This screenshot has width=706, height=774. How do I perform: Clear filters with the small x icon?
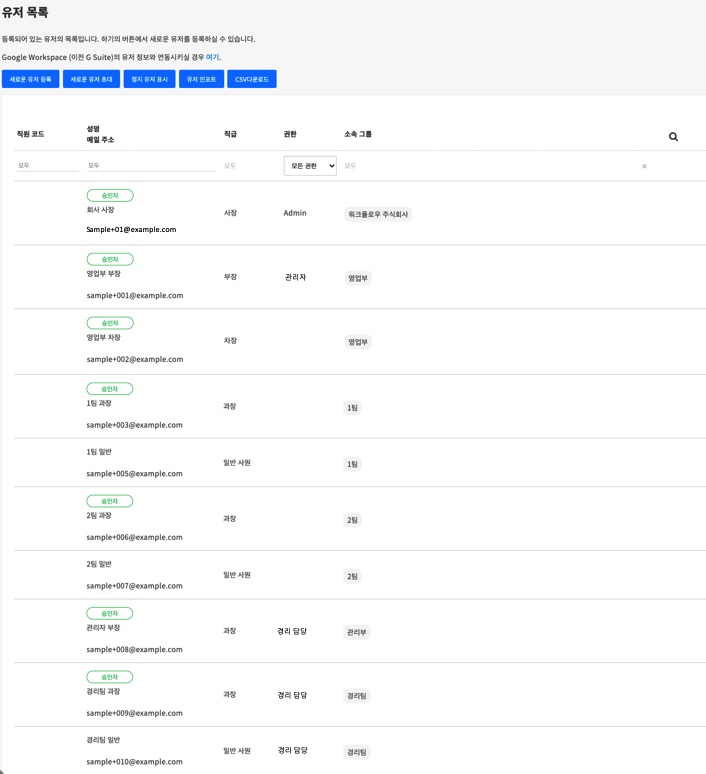click(644, 166)
